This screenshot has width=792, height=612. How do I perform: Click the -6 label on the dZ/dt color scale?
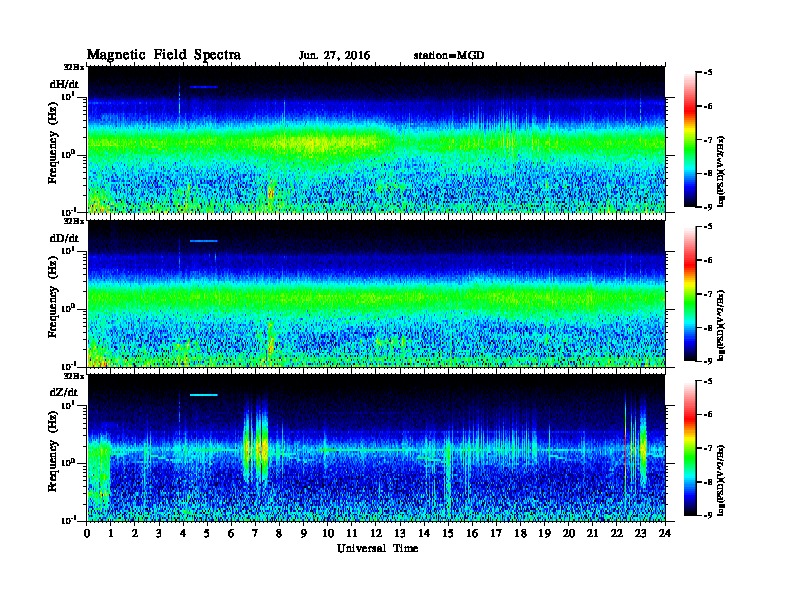707,414
